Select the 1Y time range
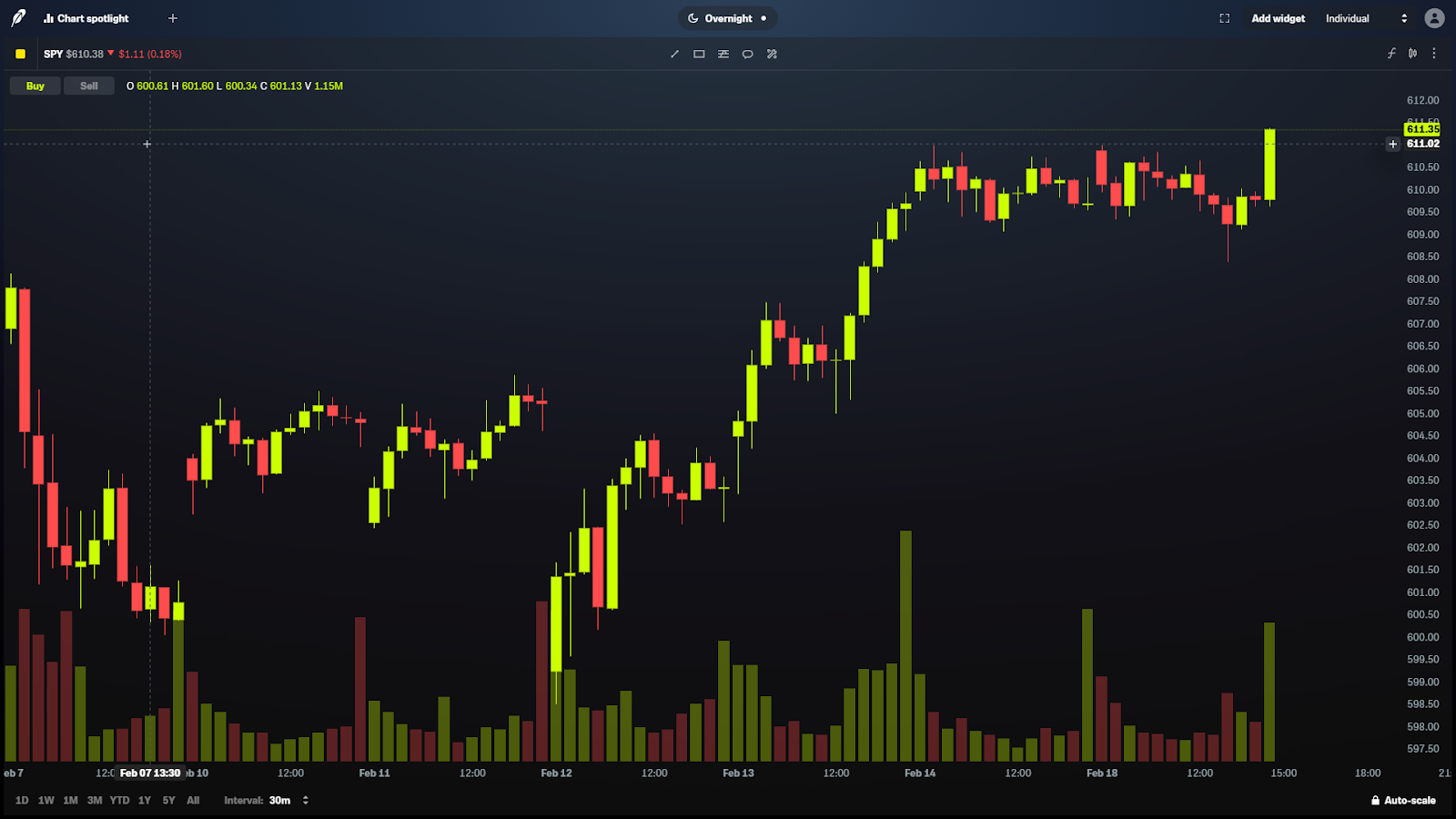Viewport: 1456px width, 819px height. (145, 801)
